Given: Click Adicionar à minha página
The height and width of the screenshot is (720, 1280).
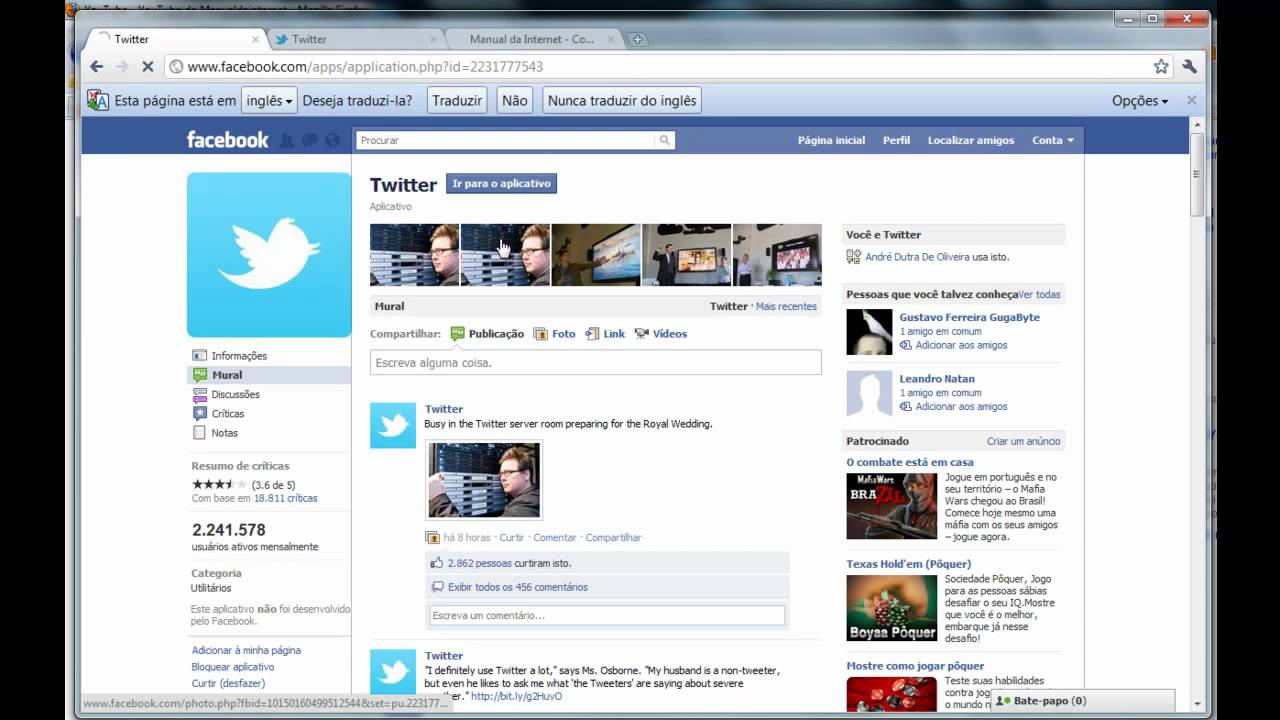Looking at the screenshot, I should coord(246,650).
